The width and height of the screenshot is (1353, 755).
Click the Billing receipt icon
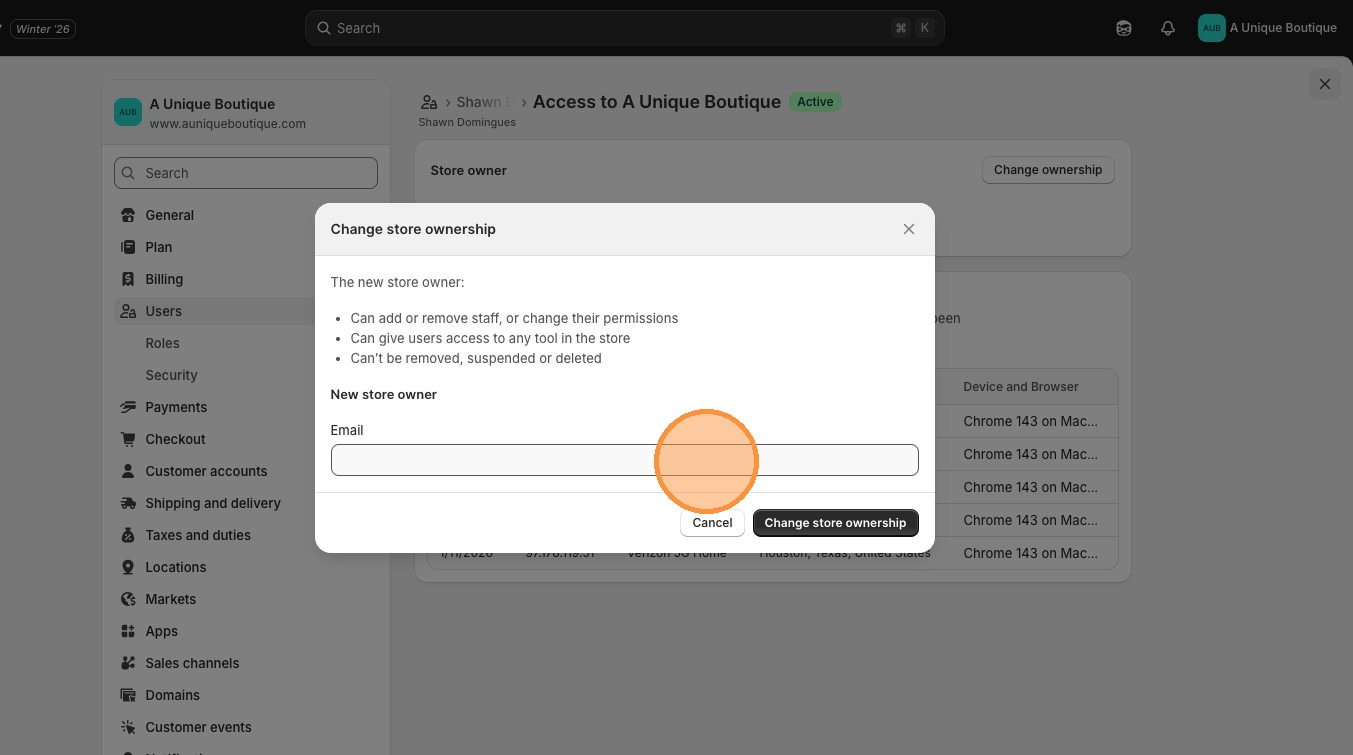128,279
